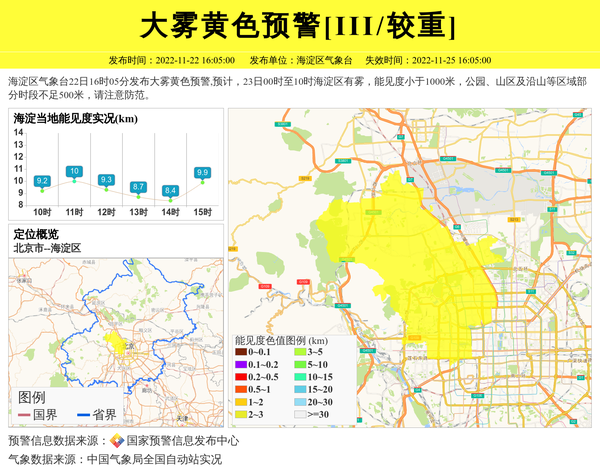Click the 8.7 data marker at 13时
The width and height of the screenshot is (600, 471).
click(138, 187)
